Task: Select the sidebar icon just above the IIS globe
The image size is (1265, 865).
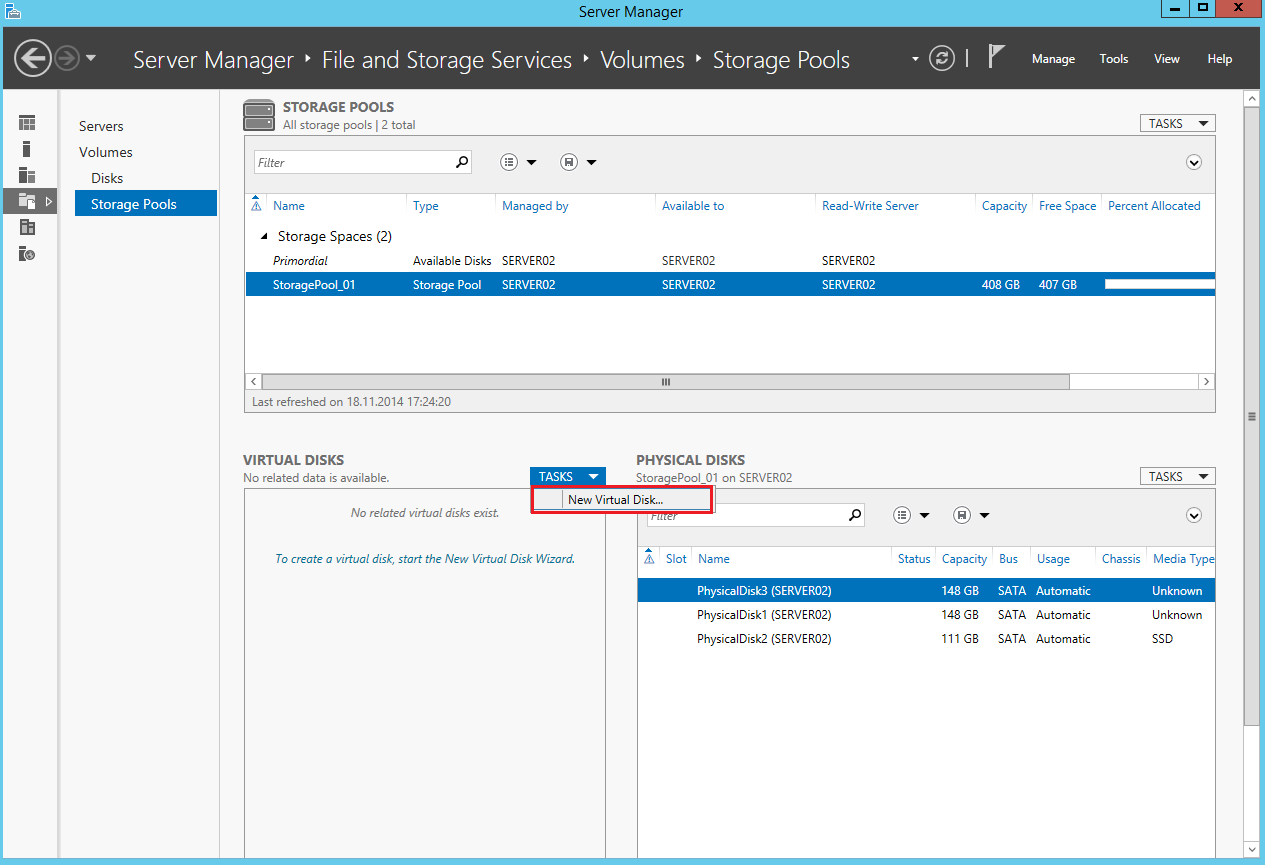Action: coord(27,227)
